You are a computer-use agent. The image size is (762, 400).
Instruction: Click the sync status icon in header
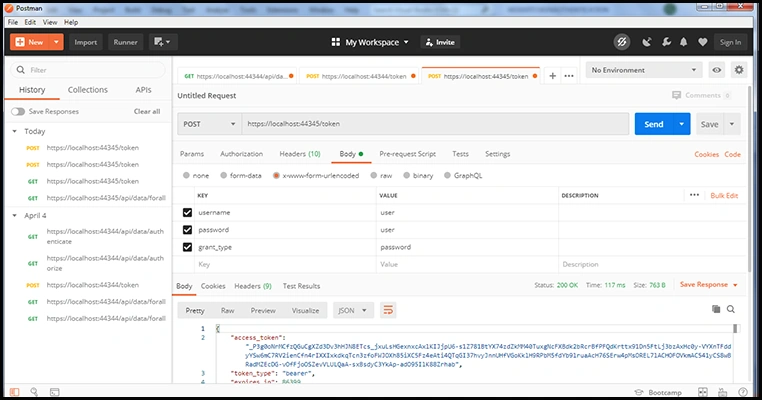622,42
